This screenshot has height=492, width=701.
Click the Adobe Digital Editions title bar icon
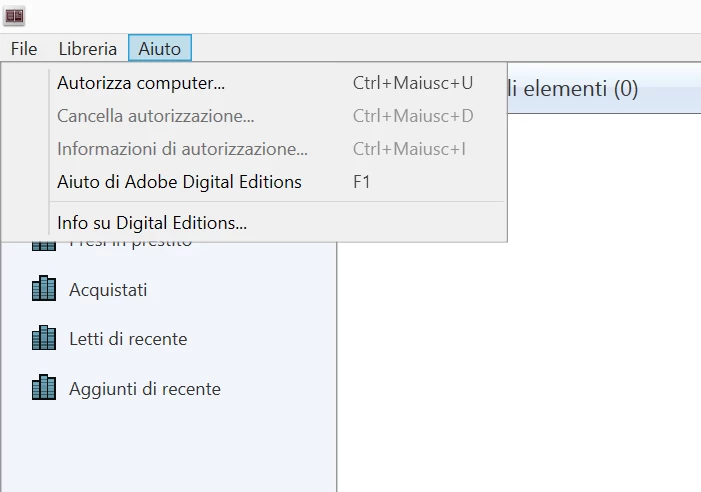pyautogui.click(x=15, y=16)
